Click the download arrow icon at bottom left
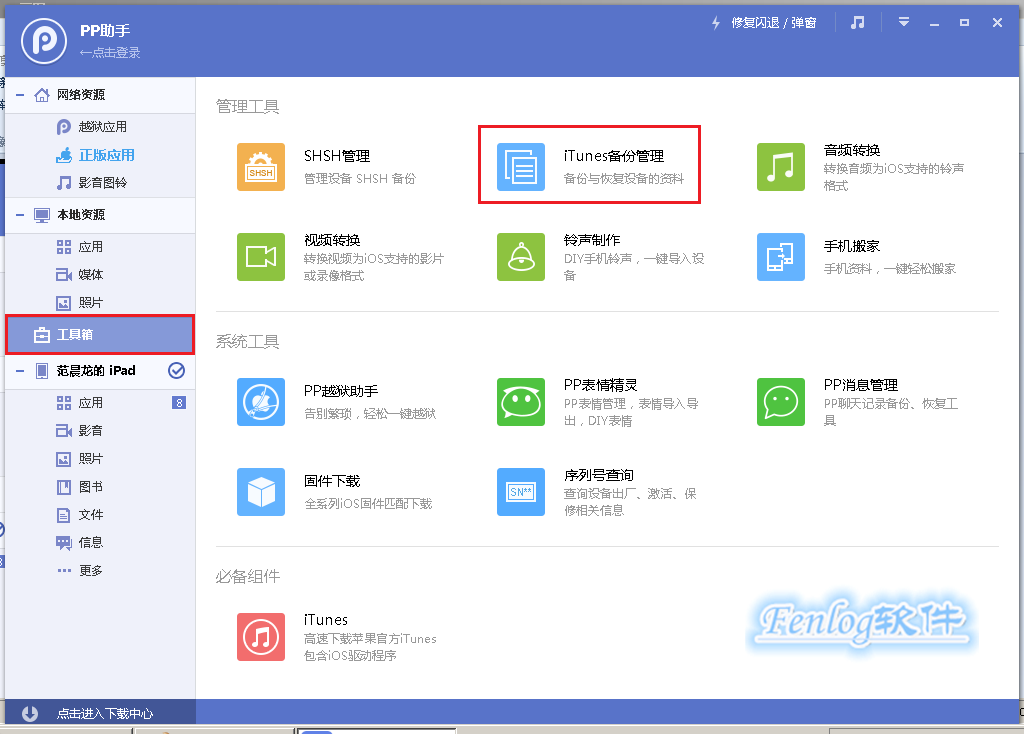The height and width of the screenshot is (734, 1024). [29, 713]
